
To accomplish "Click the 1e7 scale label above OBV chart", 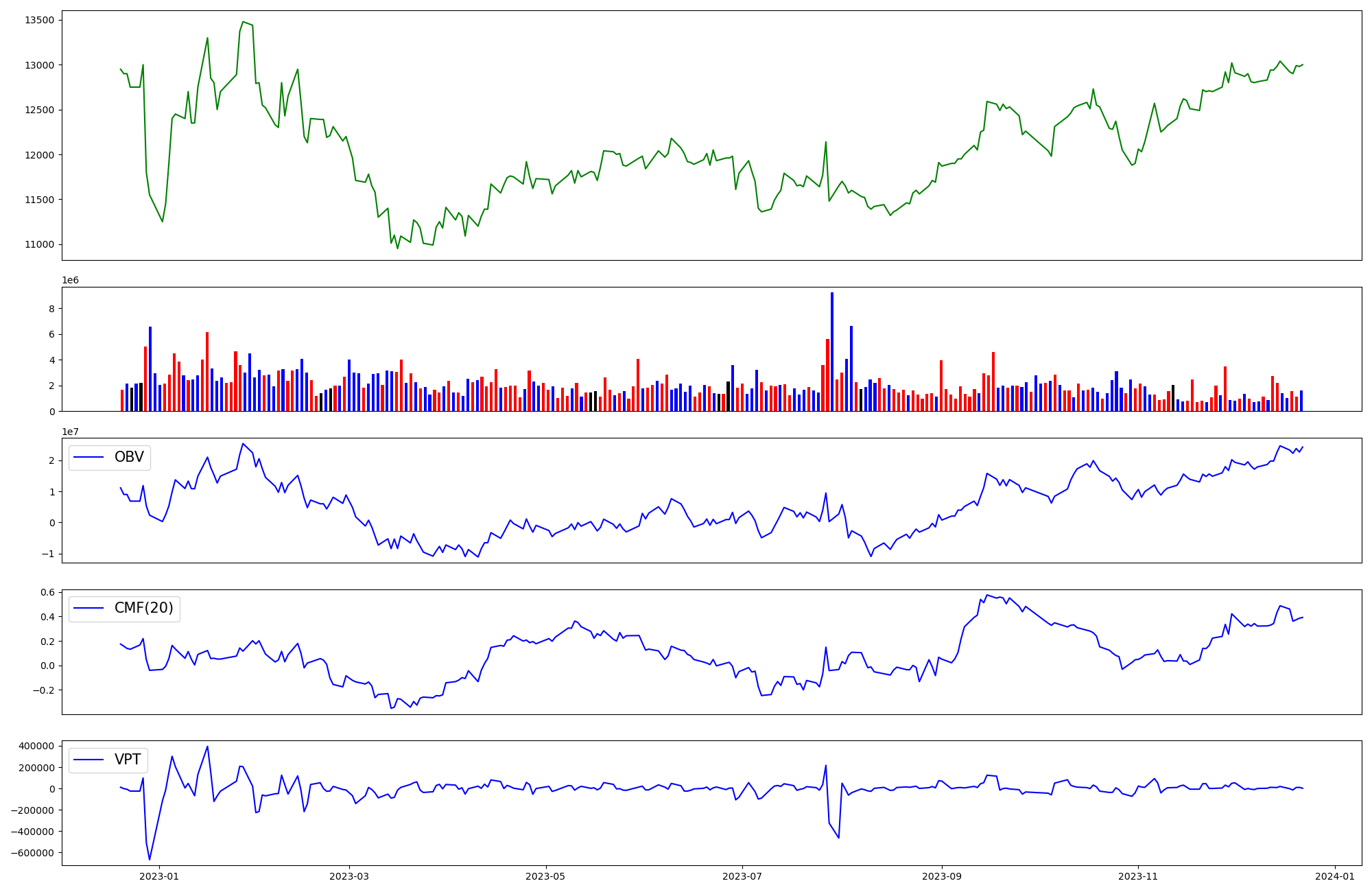I will pyautogui.click(x=71, y=432).
